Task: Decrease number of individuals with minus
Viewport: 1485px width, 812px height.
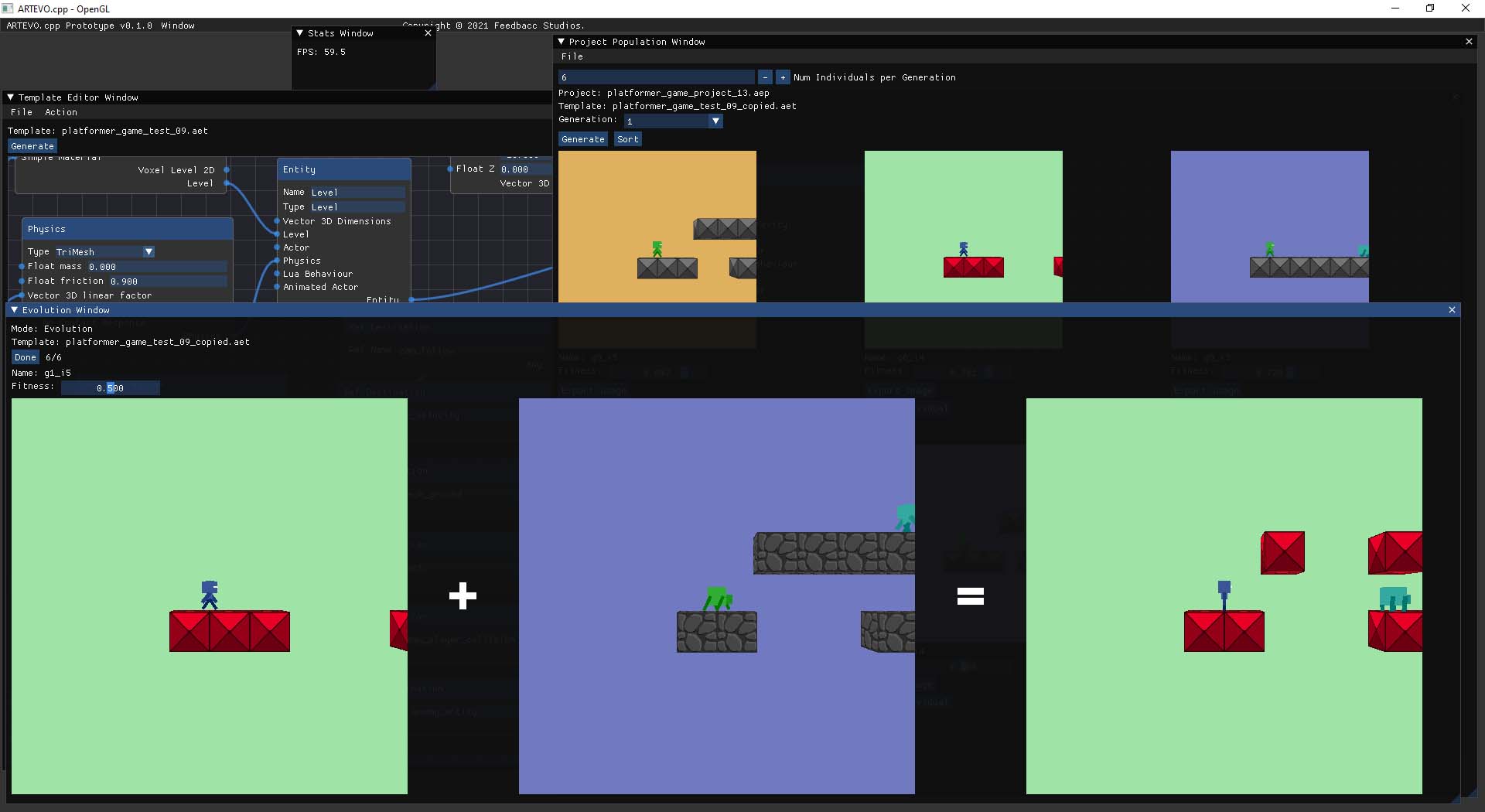Action: pyautogui.click(x=765, y=77)
